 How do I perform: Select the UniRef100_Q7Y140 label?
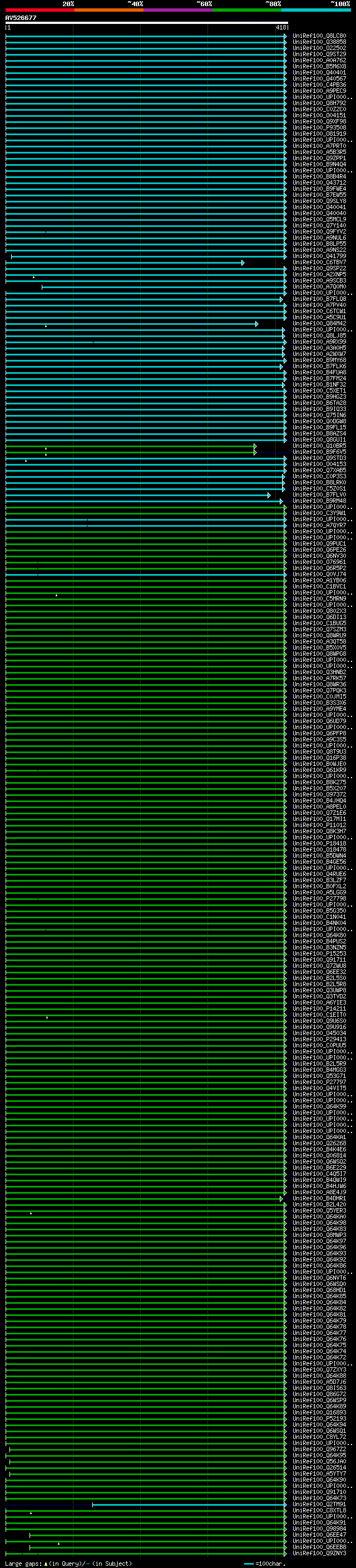point(319,225)
